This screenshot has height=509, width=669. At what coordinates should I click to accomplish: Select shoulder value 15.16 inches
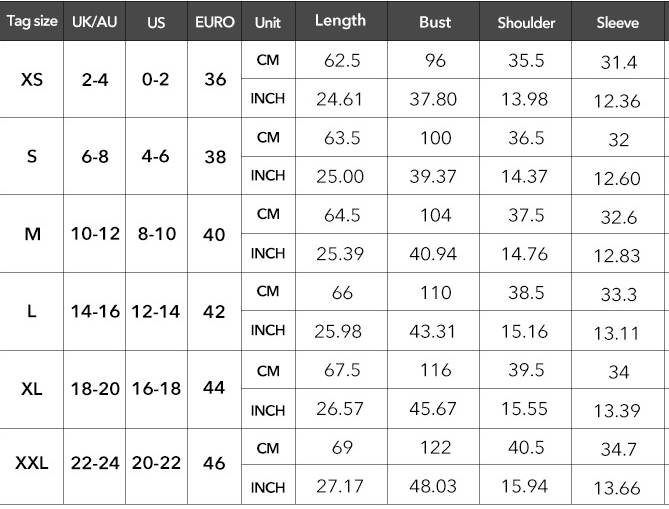pos(524,332)
